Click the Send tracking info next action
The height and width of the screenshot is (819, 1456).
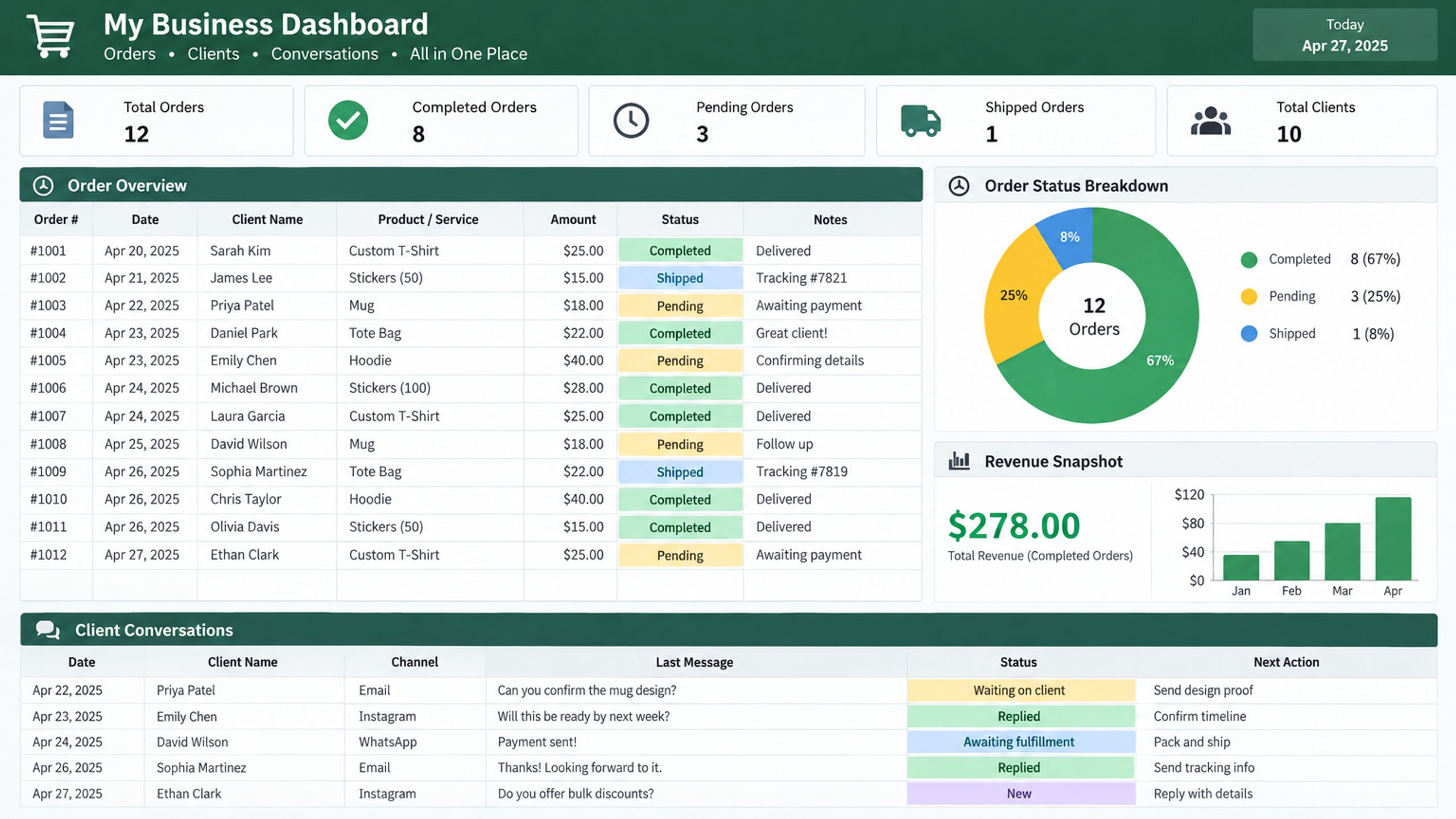click(1204, 768)
